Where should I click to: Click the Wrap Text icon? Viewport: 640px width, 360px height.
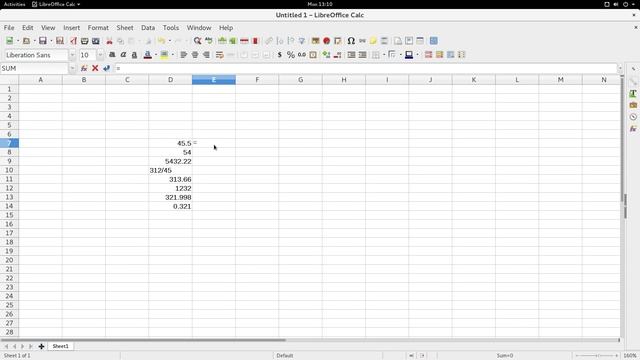tap(220, 55)
